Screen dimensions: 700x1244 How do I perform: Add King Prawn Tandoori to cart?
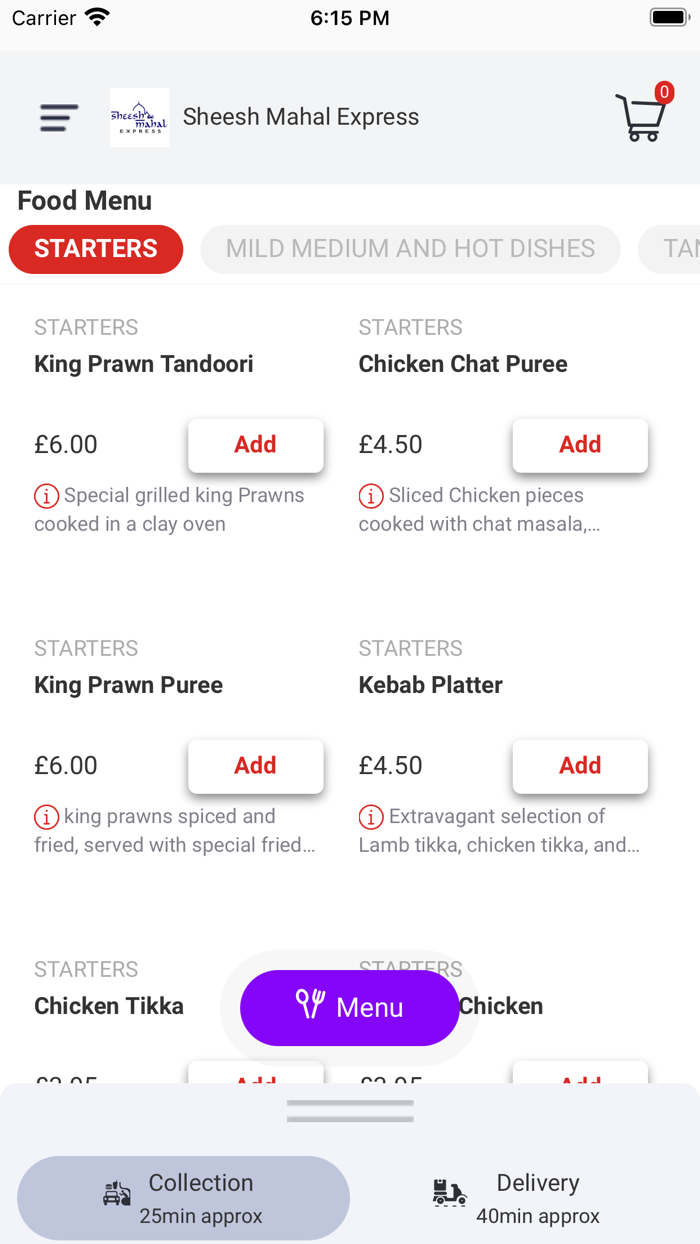coord(255,445)
